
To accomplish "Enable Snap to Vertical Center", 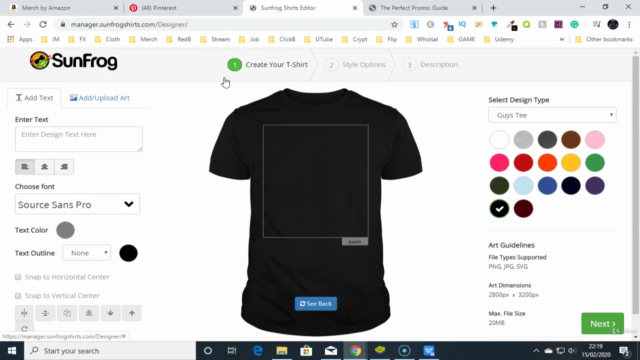I will pos(18,296).
